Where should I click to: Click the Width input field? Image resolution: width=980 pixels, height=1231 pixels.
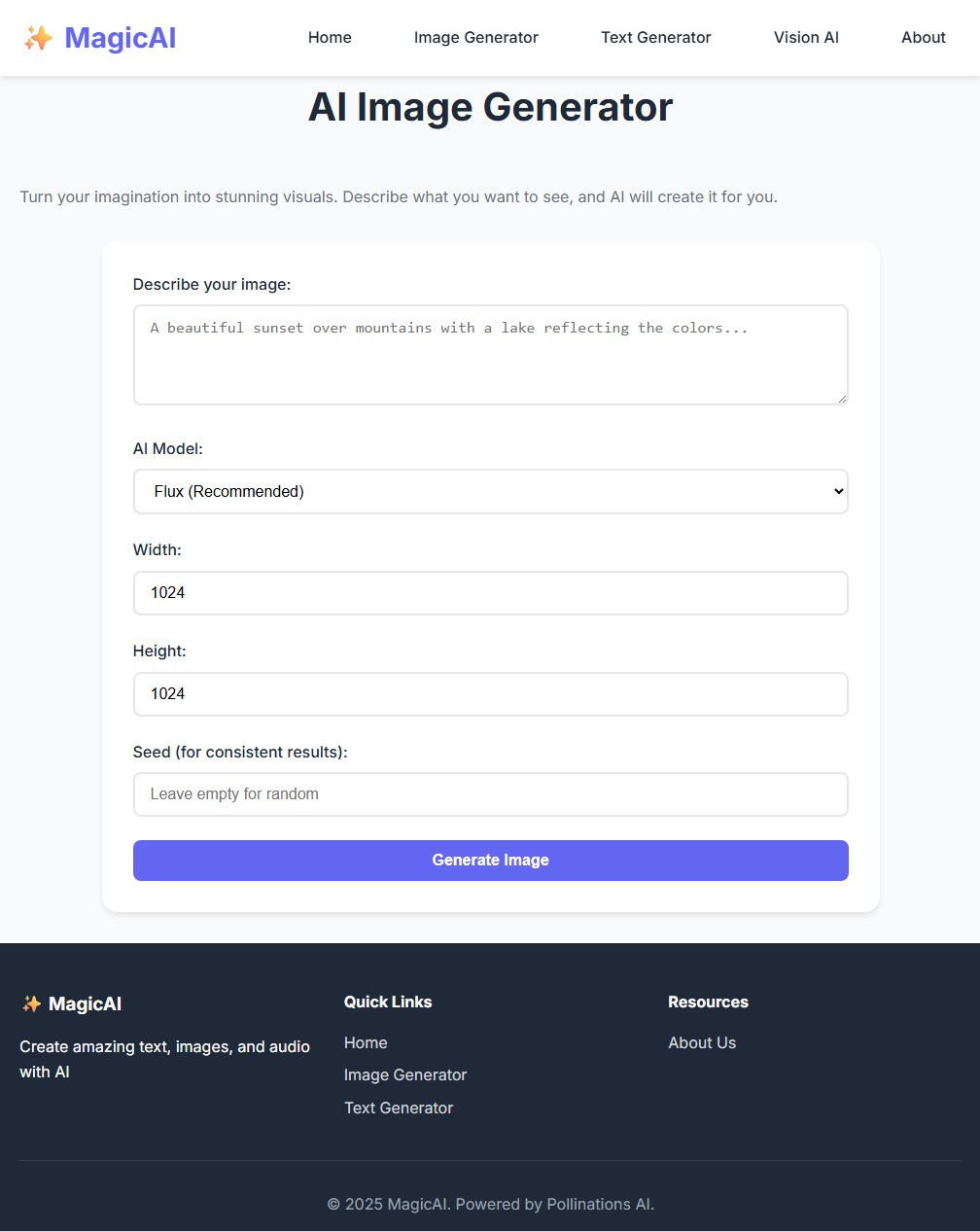tap(490, 593)
